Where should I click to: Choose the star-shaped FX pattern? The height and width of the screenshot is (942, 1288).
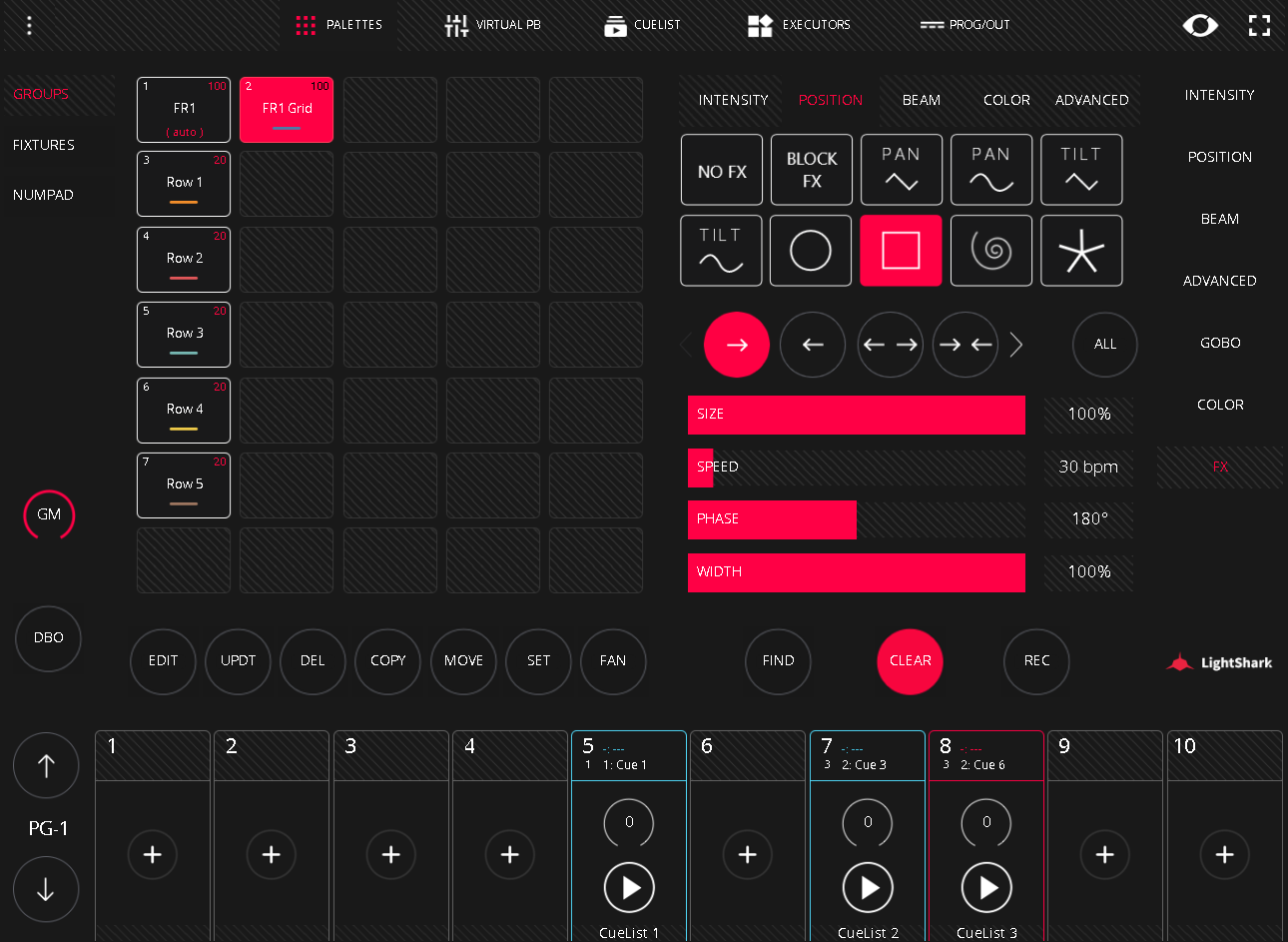(1081, 251)
